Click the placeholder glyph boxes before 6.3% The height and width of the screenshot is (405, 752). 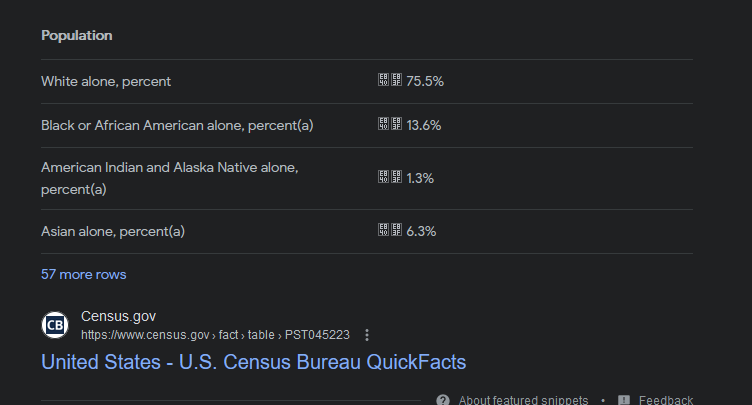[389, 230]
